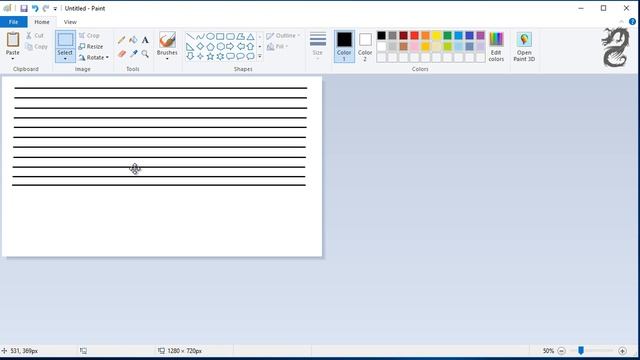This screenshot has height=360, width=640.
Task: Select the Fill with color bucket tool
Action: [133, 40]
